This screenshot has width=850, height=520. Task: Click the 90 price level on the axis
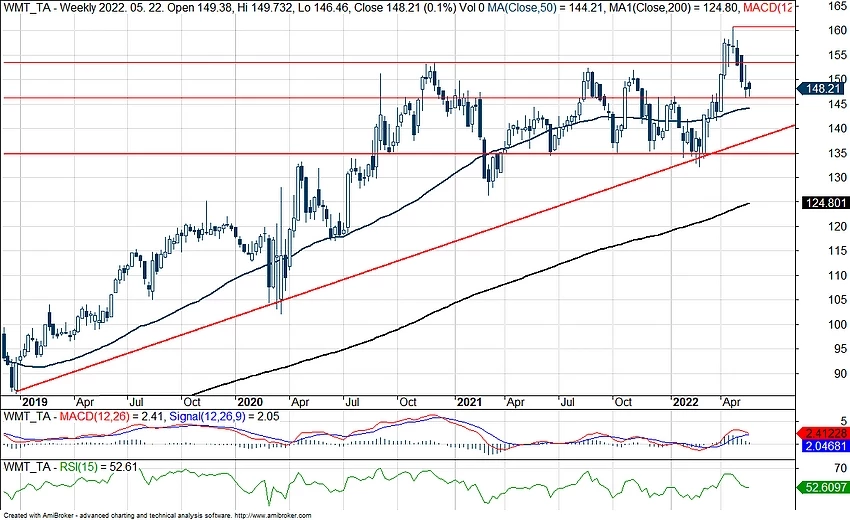[x=840, y=373]
